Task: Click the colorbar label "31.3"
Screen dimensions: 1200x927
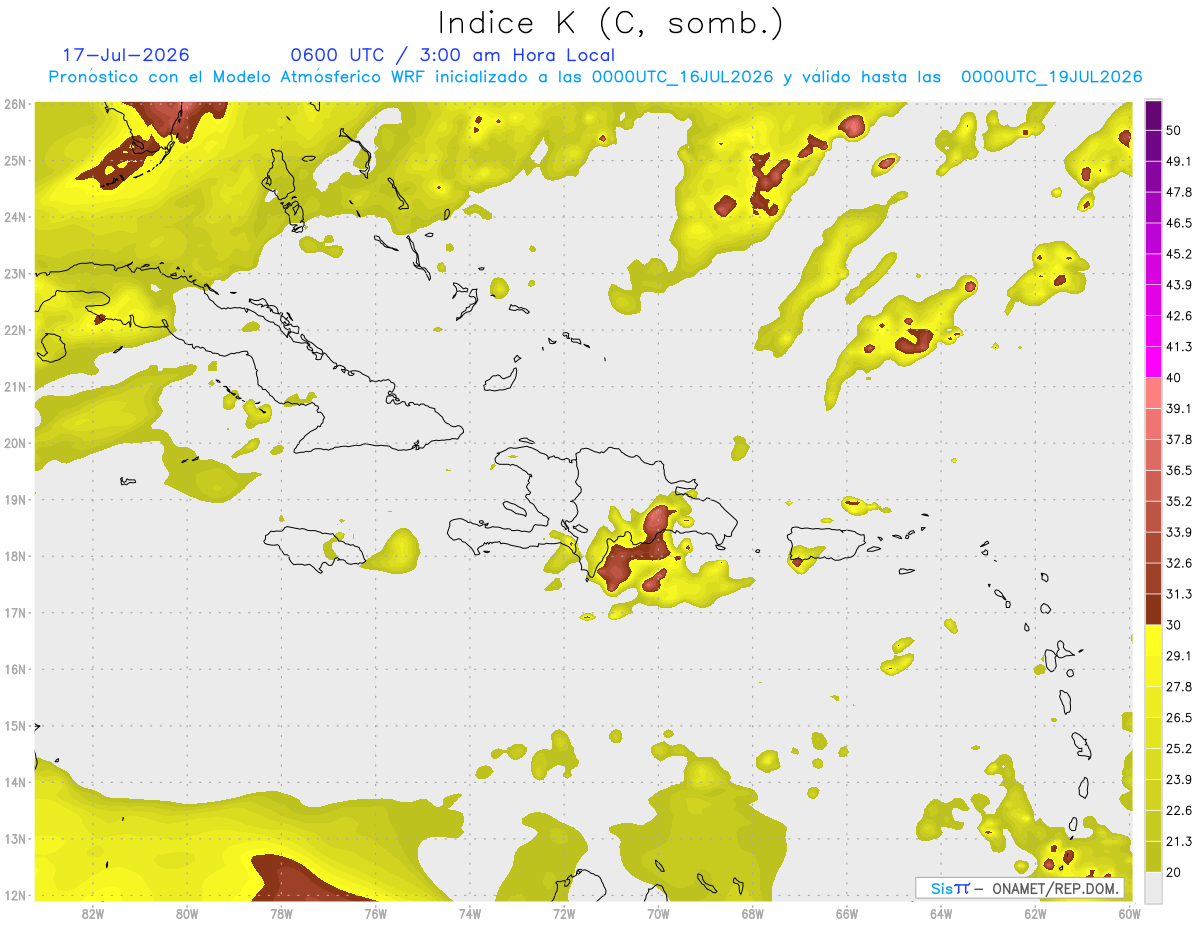Action: [x=1178, y=594]
